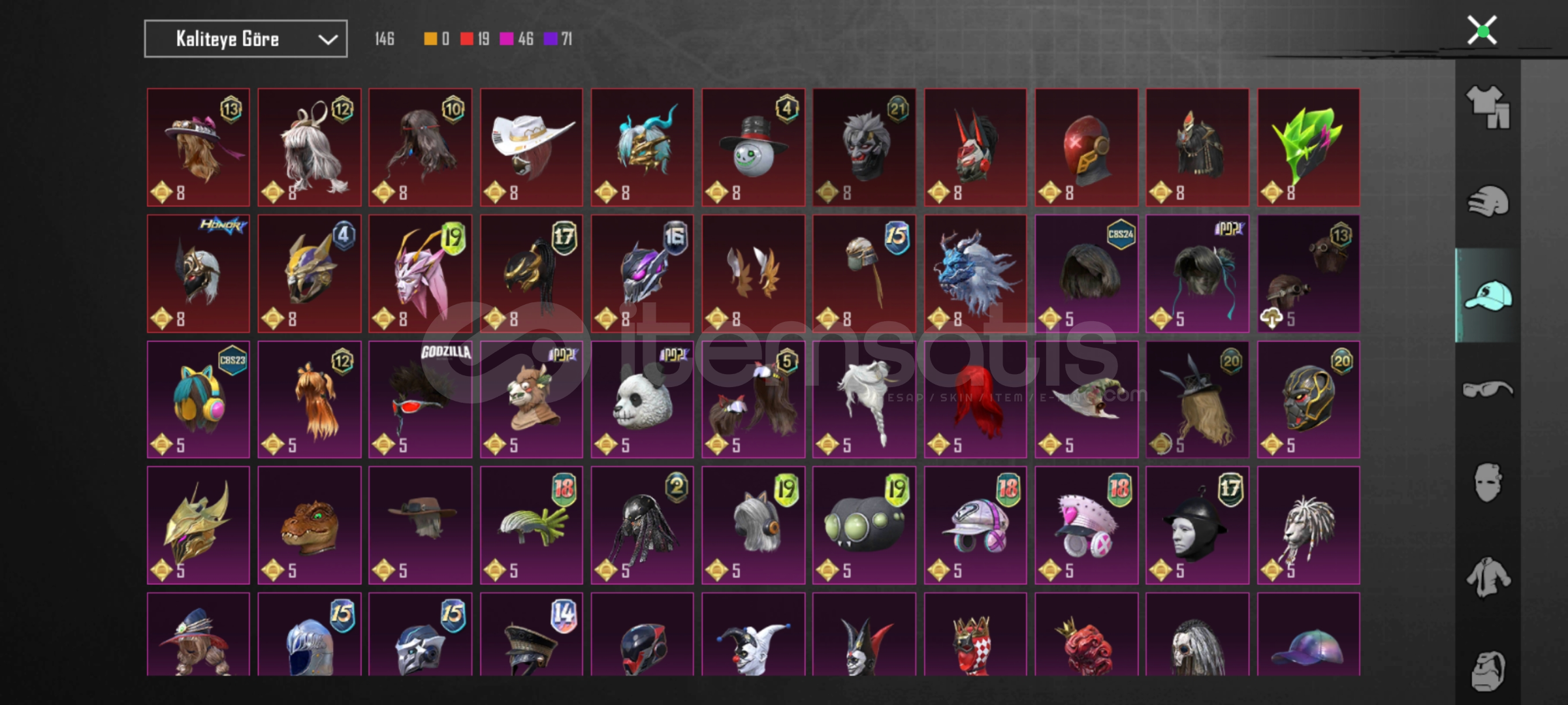Select the white cowboy hat item
The height and width of the screenshot is (705, 1568).
click(x=532, y=147)
